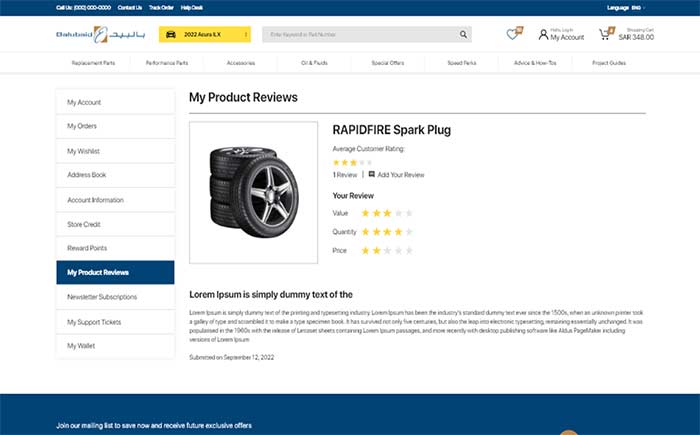This screenshot has height=435, width=700.
Task: Click the car icon in vehicle selector
Action: pos(171,34)
